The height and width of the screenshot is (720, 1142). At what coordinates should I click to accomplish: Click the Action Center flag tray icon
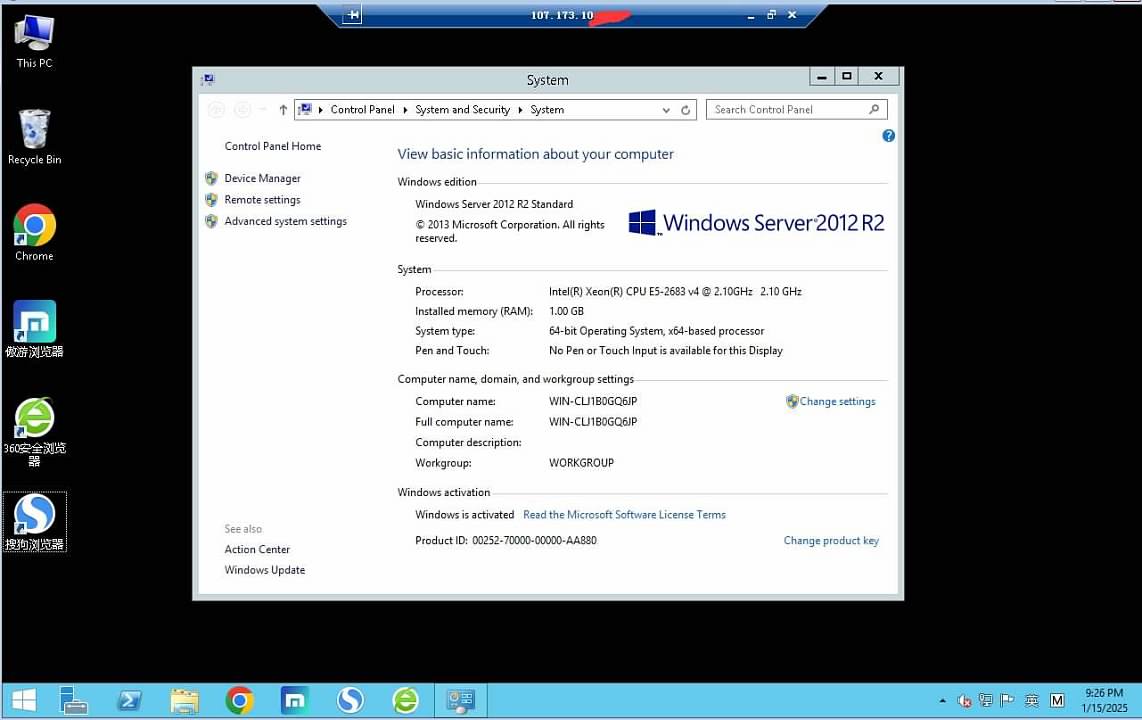pos(1007,700)
